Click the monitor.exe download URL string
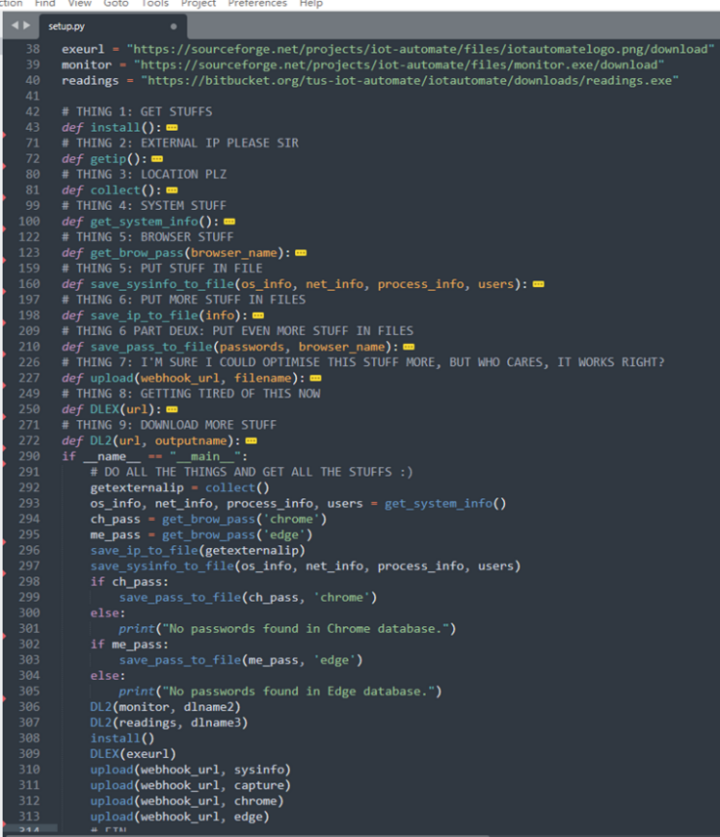The height and width of the screenshot is (837, 720). tap(399, 65)
